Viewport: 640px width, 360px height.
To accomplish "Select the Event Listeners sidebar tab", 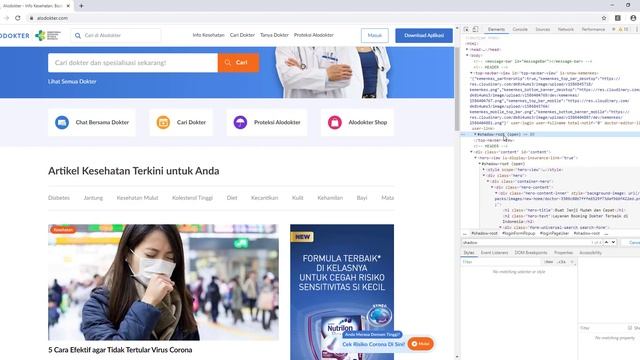I will pos(494,253).
